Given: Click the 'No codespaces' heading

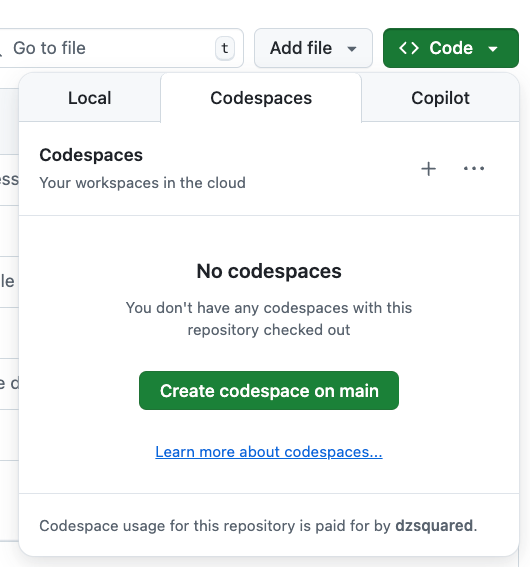Looking at the screenshot, I should (x=269, y=271).
